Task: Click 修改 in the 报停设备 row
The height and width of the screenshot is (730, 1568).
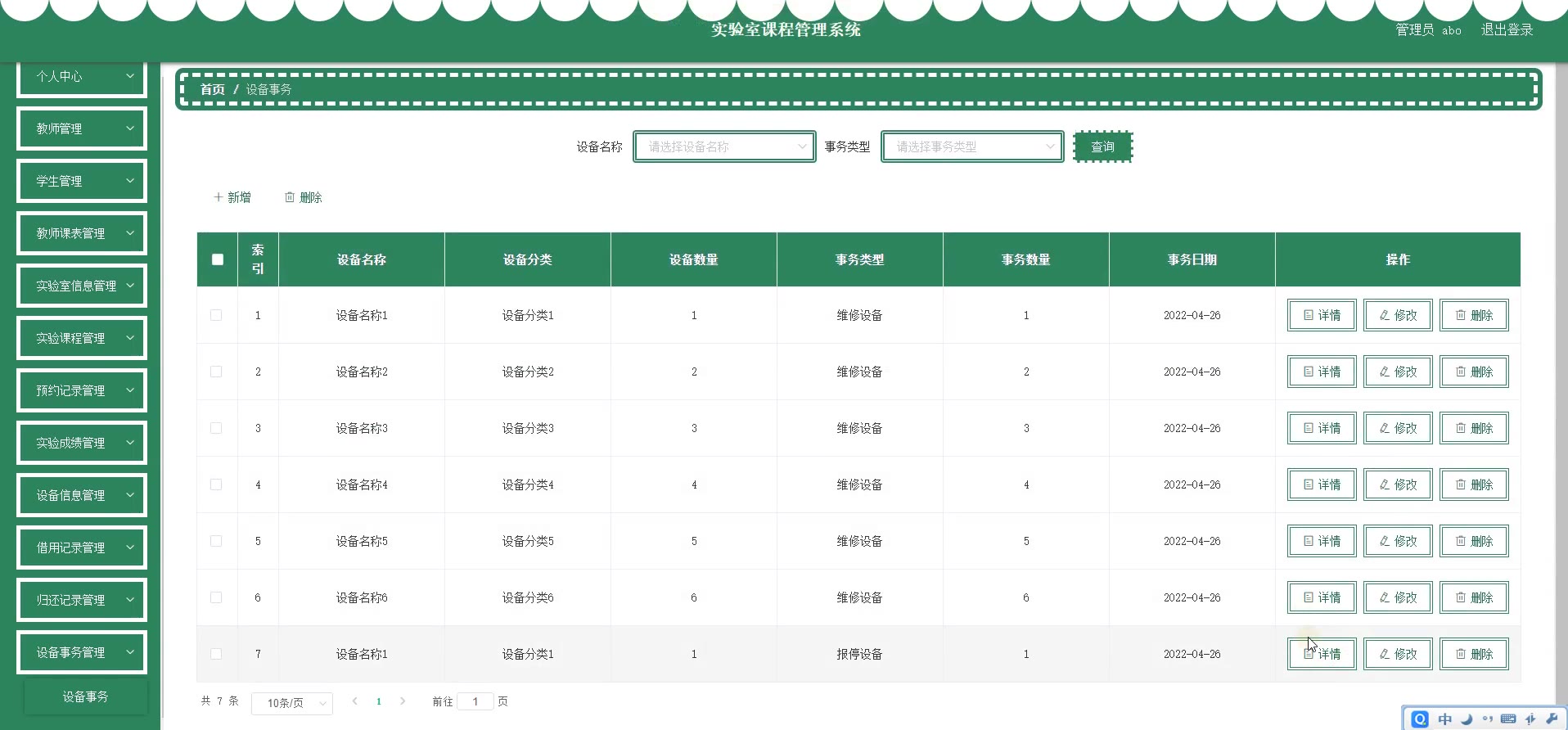Action: pos(1398,654)
